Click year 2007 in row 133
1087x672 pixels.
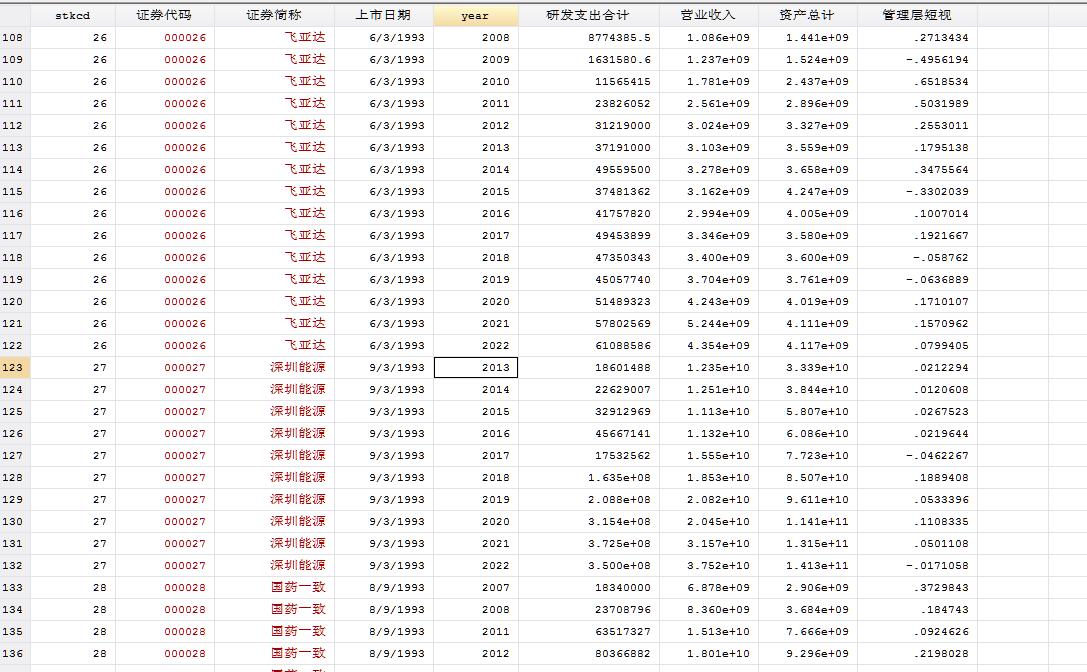476,587
